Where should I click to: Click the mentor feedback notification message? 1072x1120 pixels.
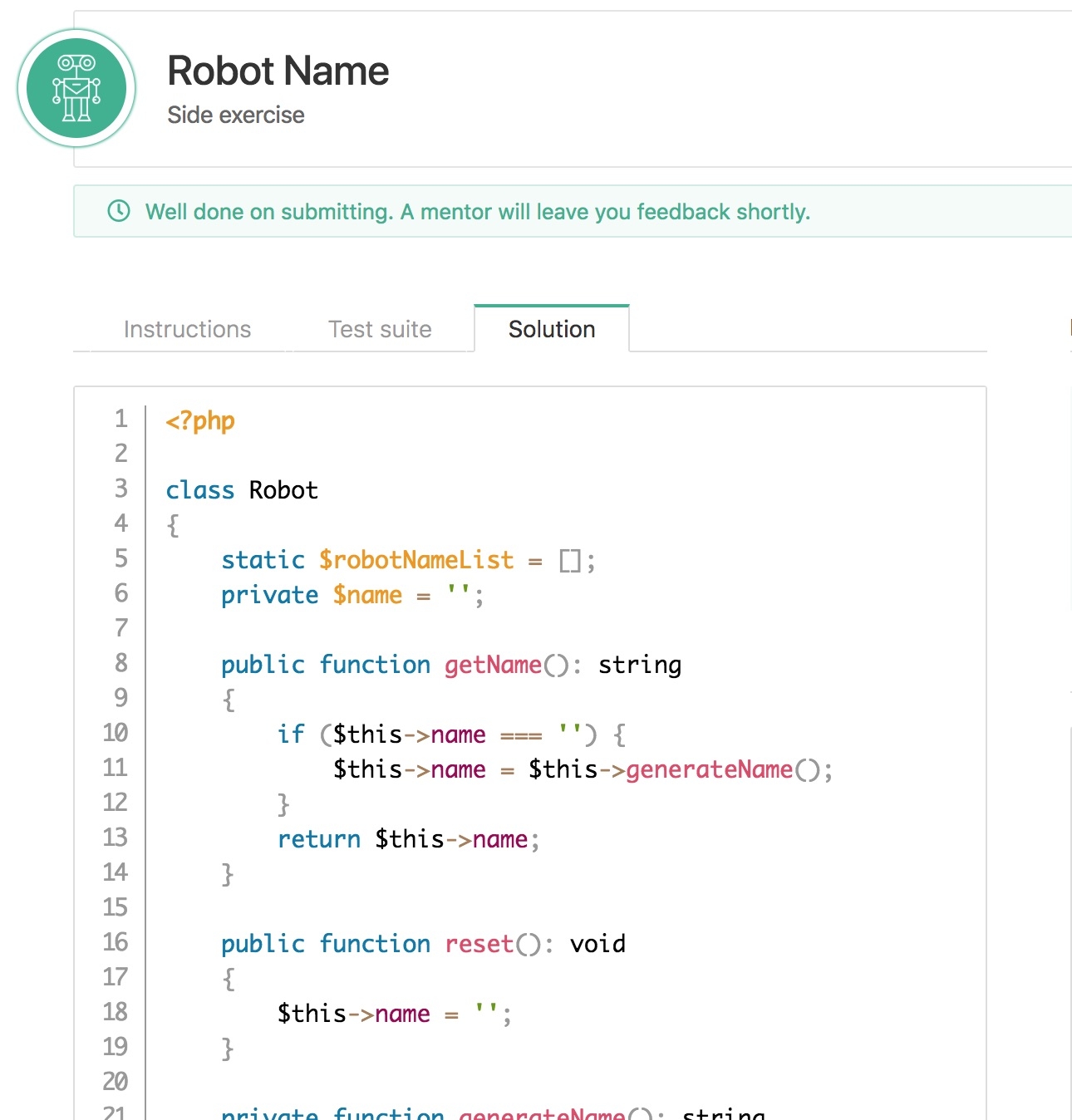click(477, 212)
